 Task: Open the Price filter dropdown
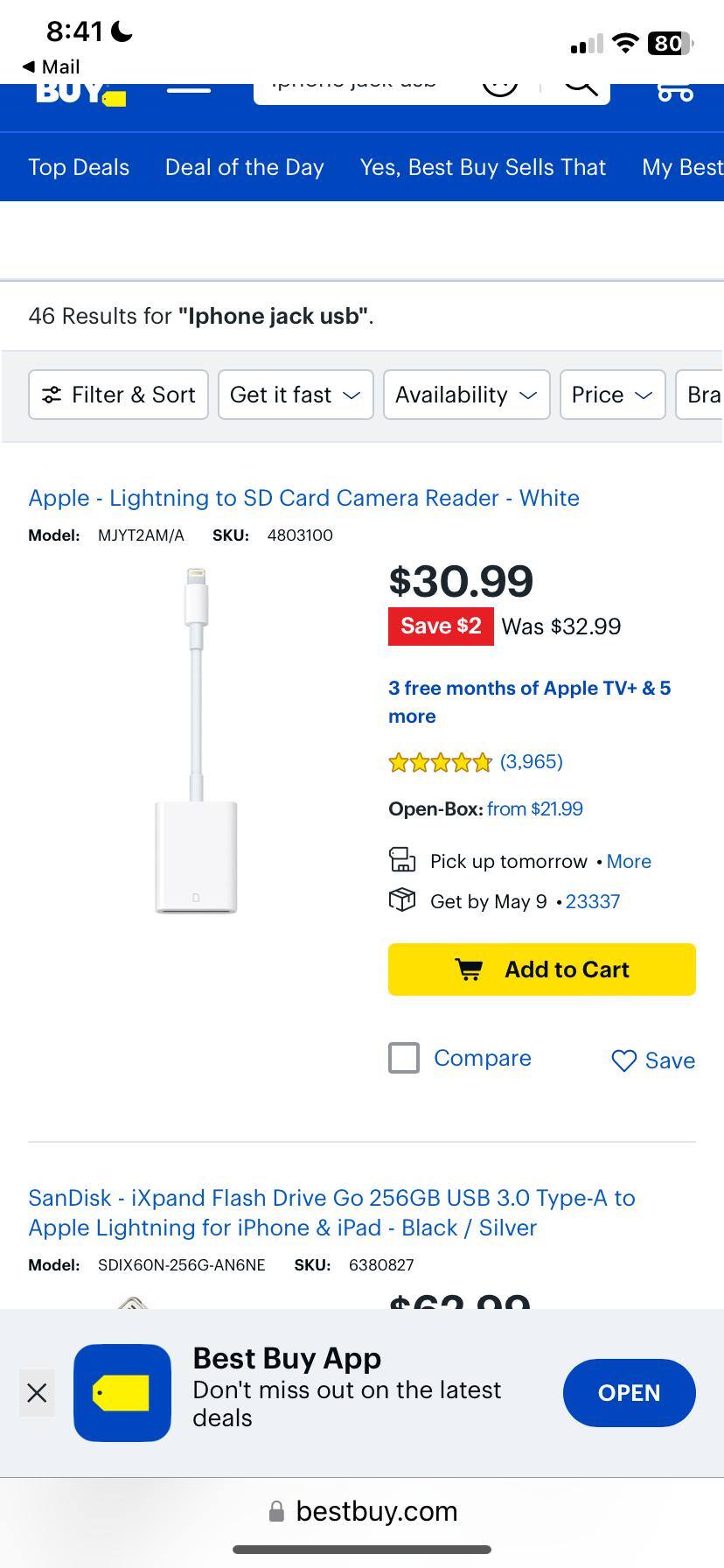click(x=612, y=395)
